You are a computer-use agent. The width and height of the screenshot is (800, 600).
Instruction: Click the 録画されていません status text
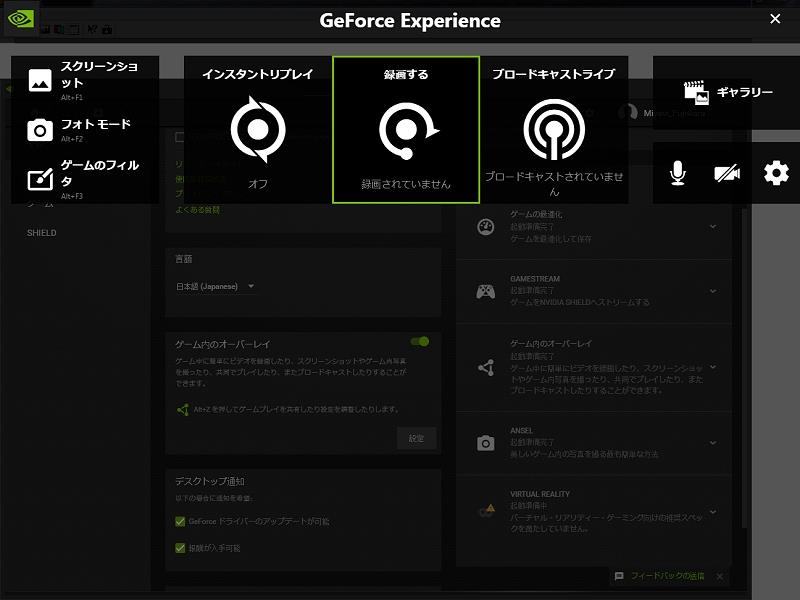point(406,184)
